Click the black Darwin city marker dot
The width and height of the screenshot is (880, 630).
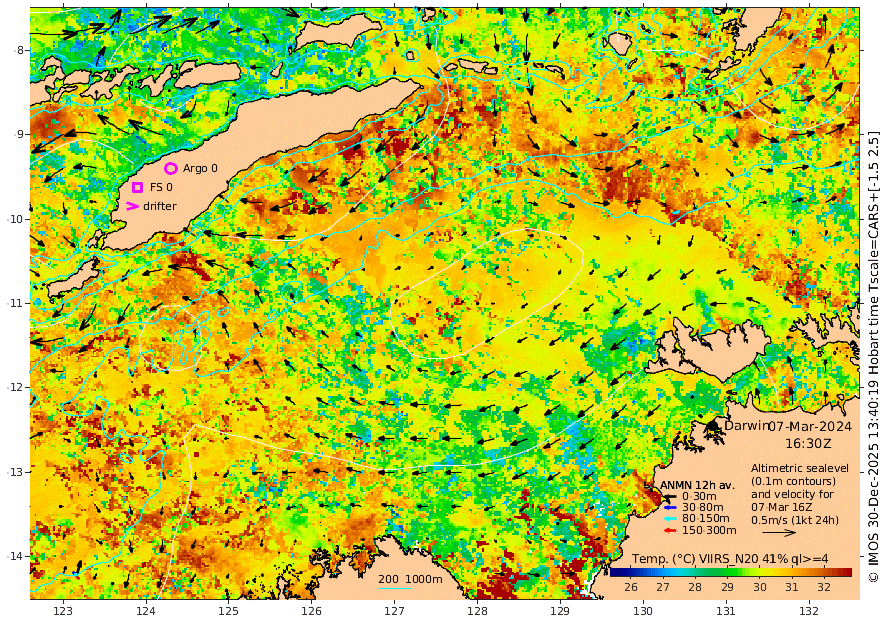(x=713, y=426)
